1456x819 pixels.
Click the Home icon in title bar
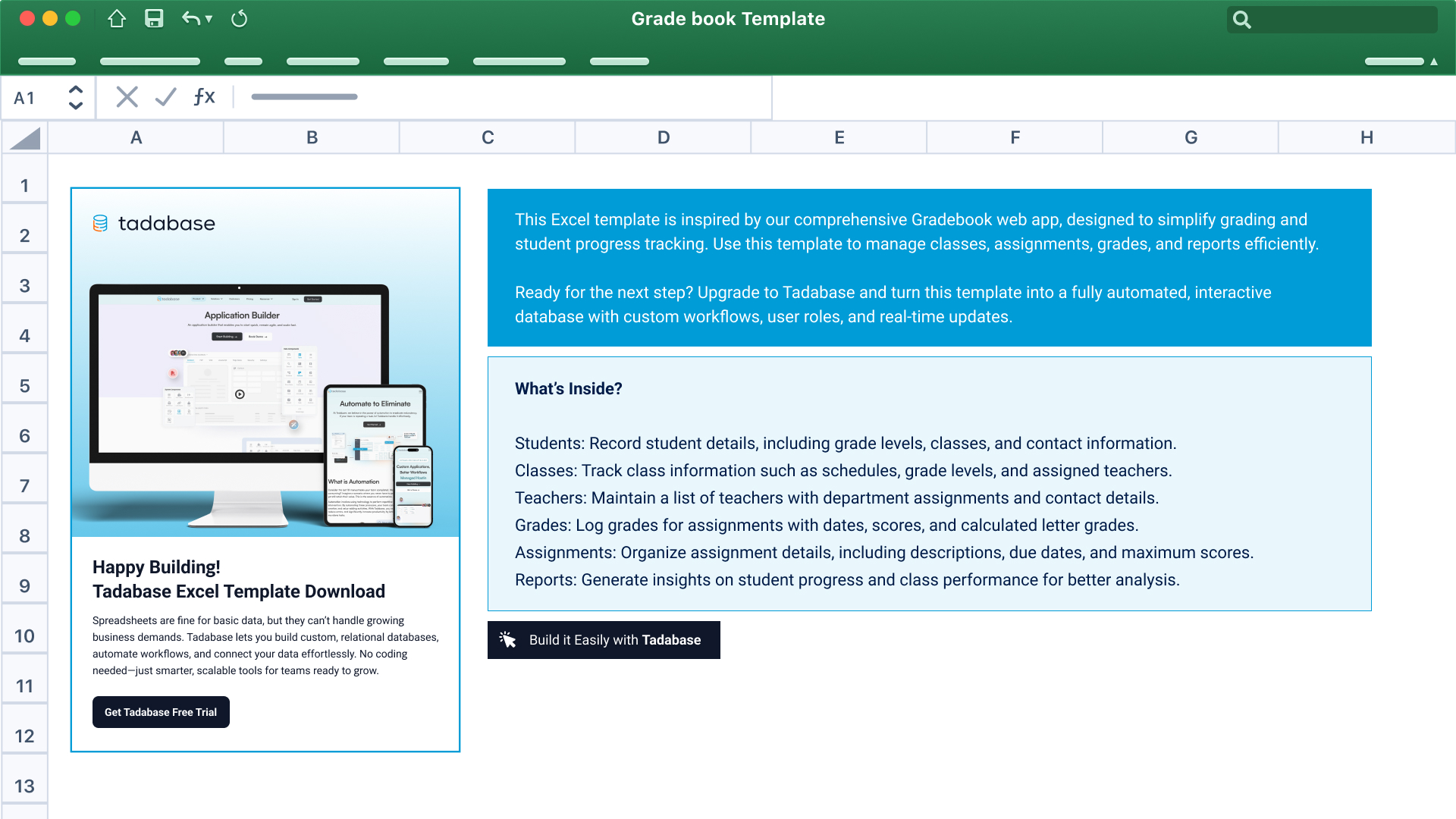tap(117, 19)
